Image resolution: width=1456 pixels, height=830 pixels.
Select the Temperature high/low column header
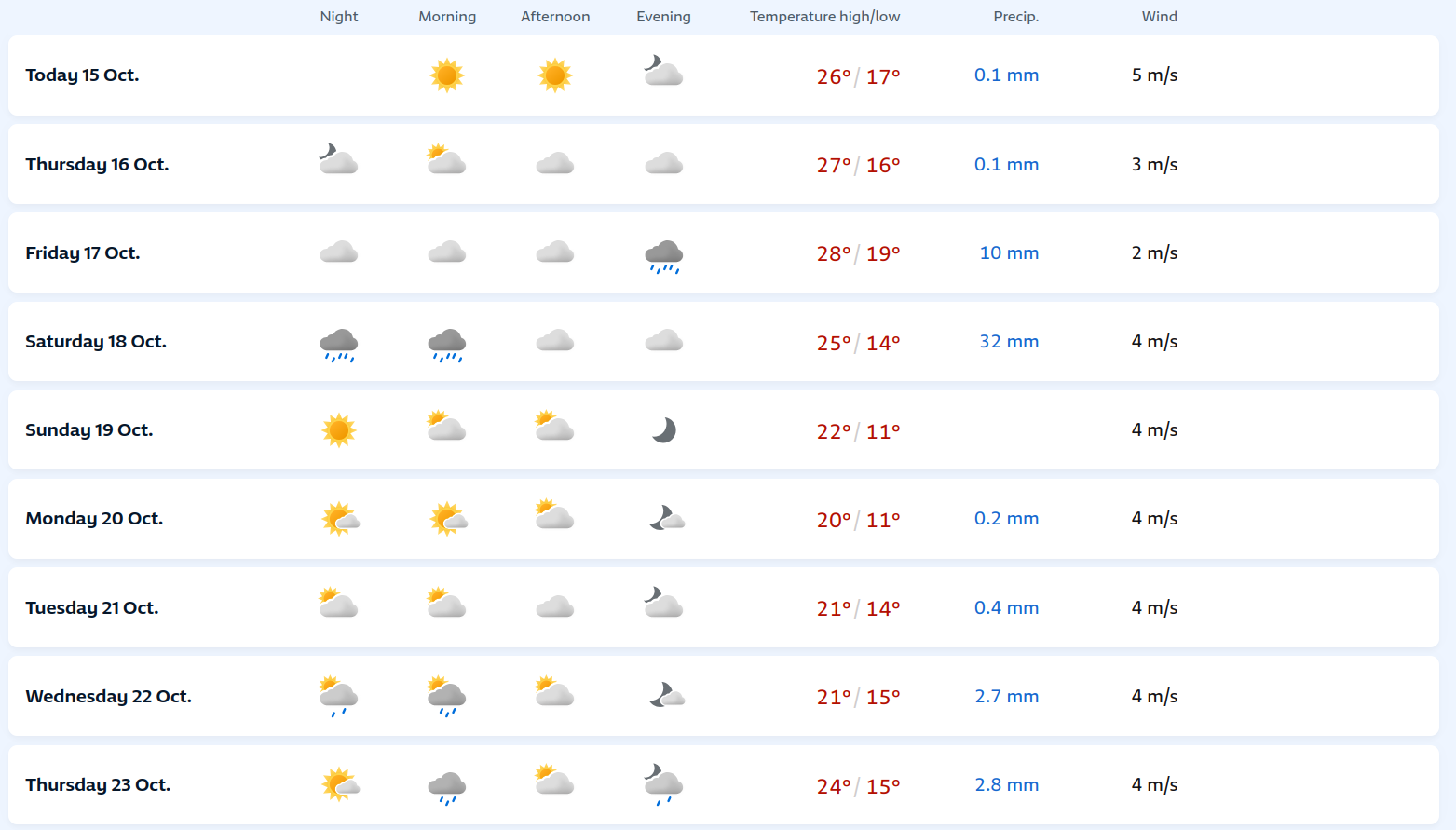coord(824,17)
